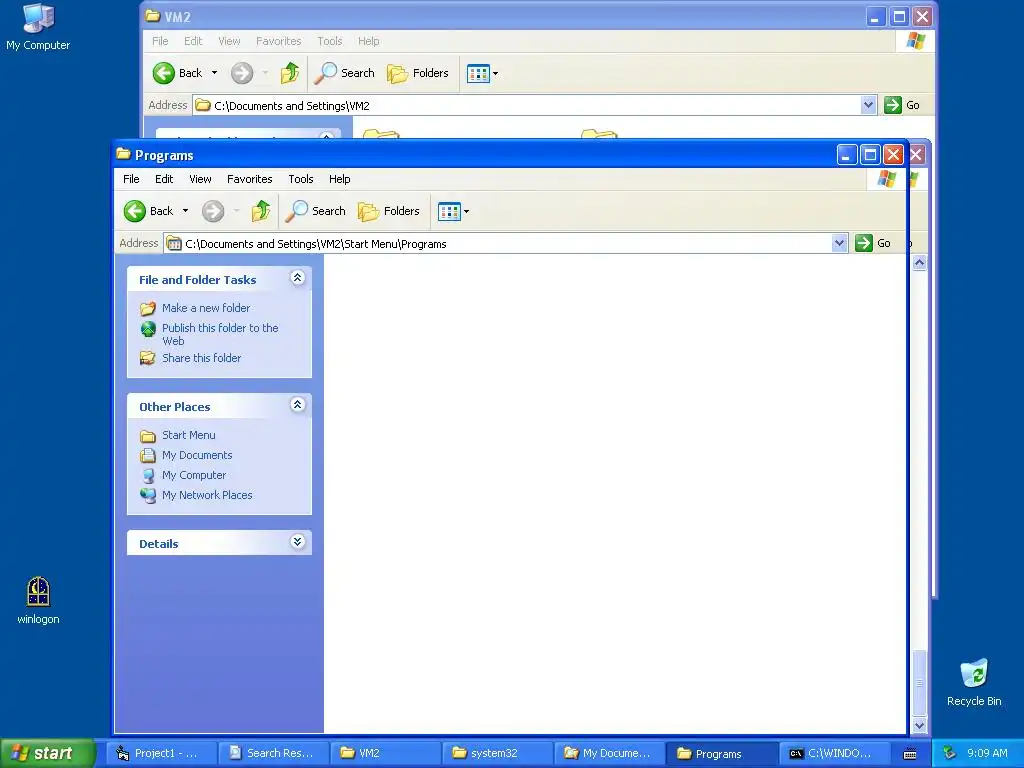Open Favorites menu in Programs window

(x=249, y=179)
